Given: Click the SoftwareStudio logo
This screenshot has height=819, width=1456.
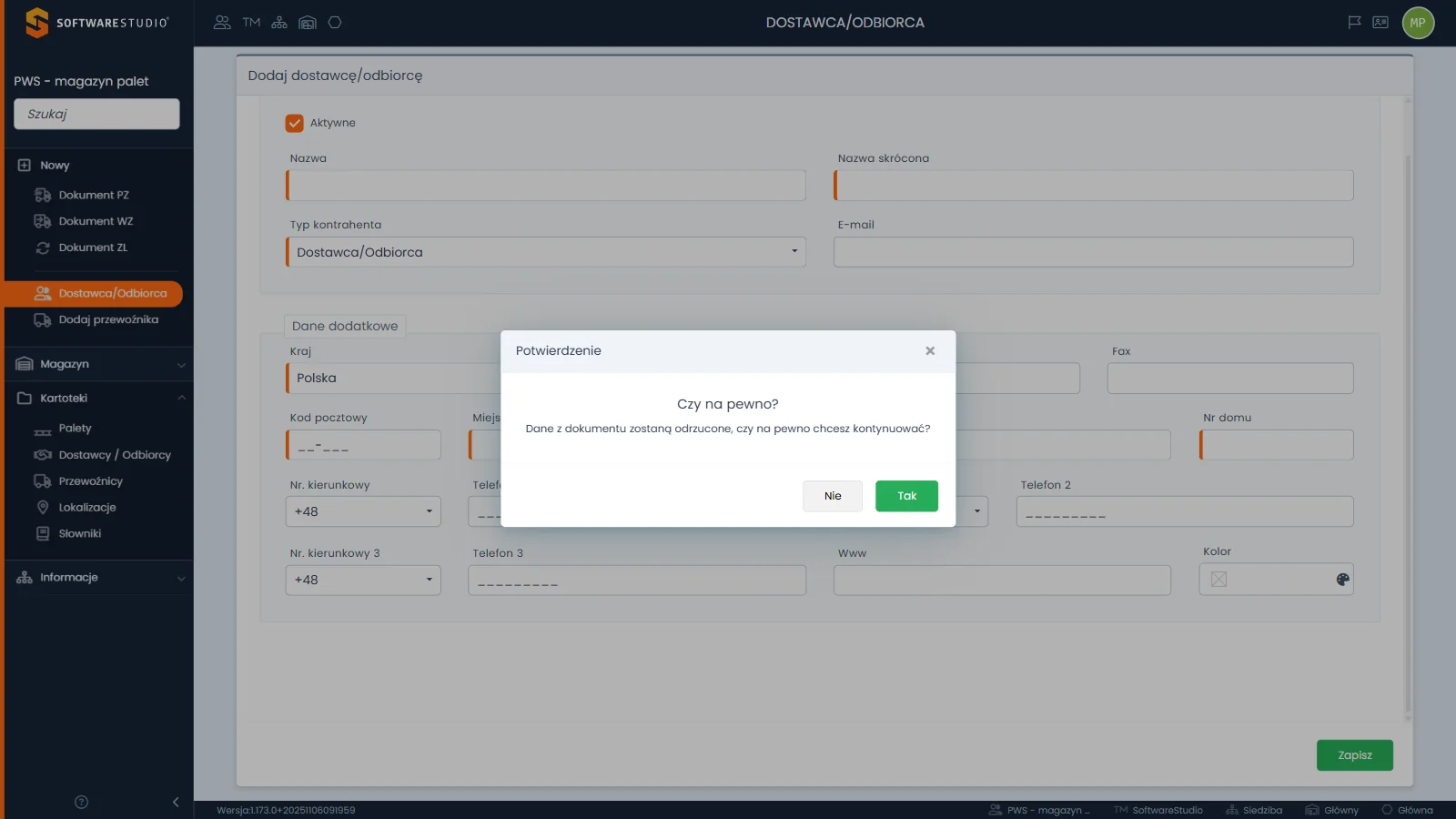Looking at the screenshot, I should point(96,23).
